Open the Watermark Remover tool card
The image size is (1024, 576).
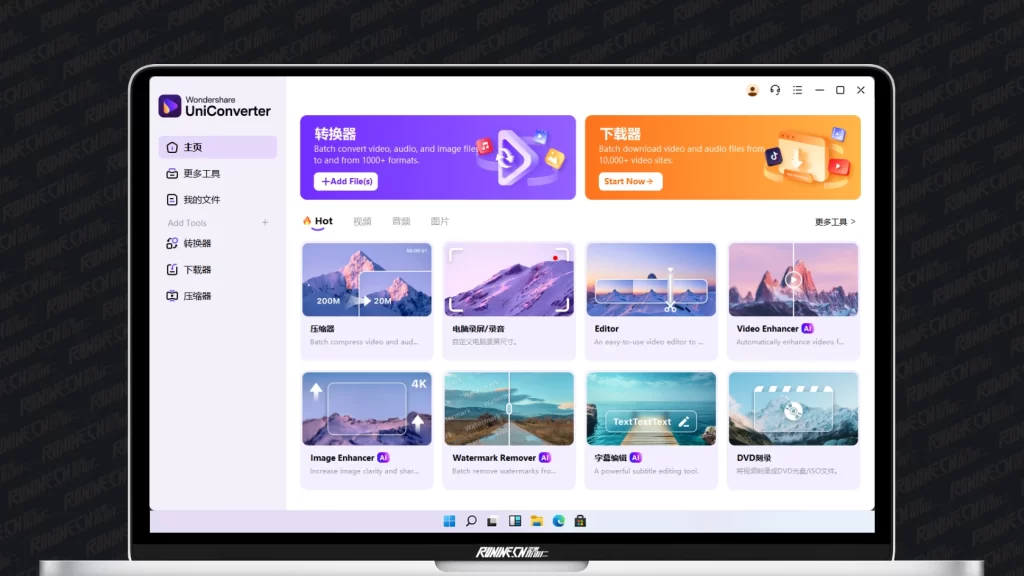click(x=509, y=429)
